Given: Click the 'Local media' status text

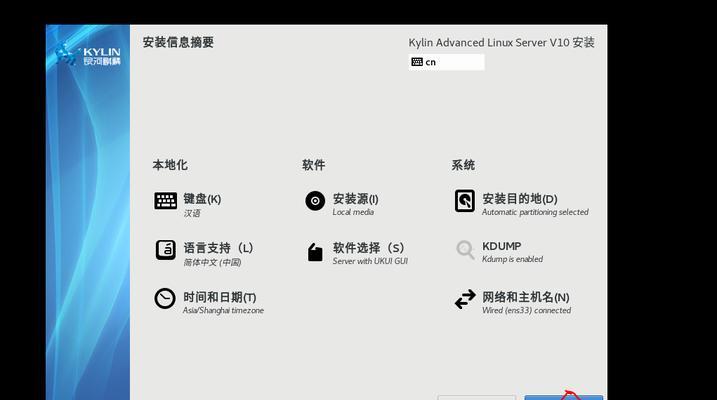Looking at the screenshot, I should pyautogui.click(x=353, y=212).
